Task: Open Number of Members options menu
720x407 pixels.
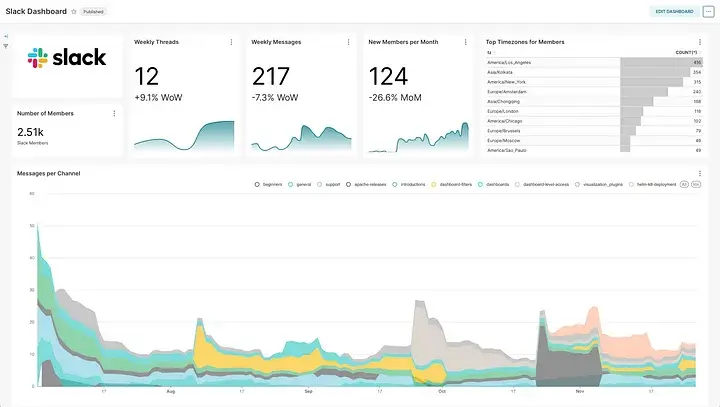Action: (114, 113)
